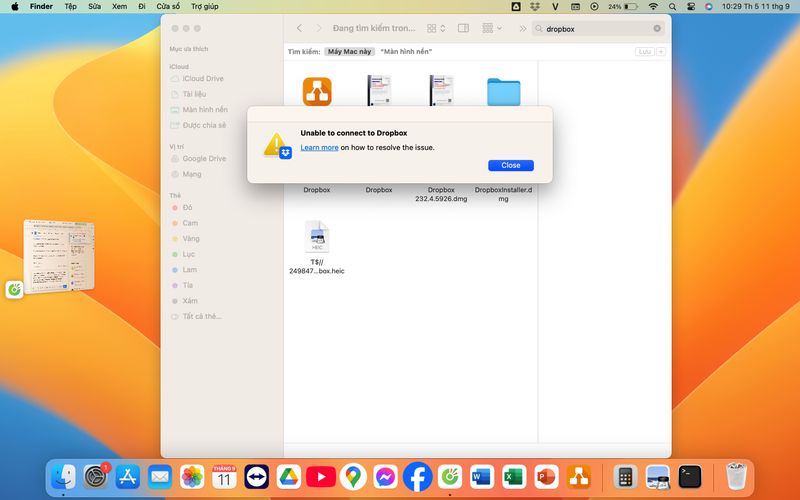
Task: Expand the group-by dropdown in the toolbar
Action: click(x=490, y=29)
